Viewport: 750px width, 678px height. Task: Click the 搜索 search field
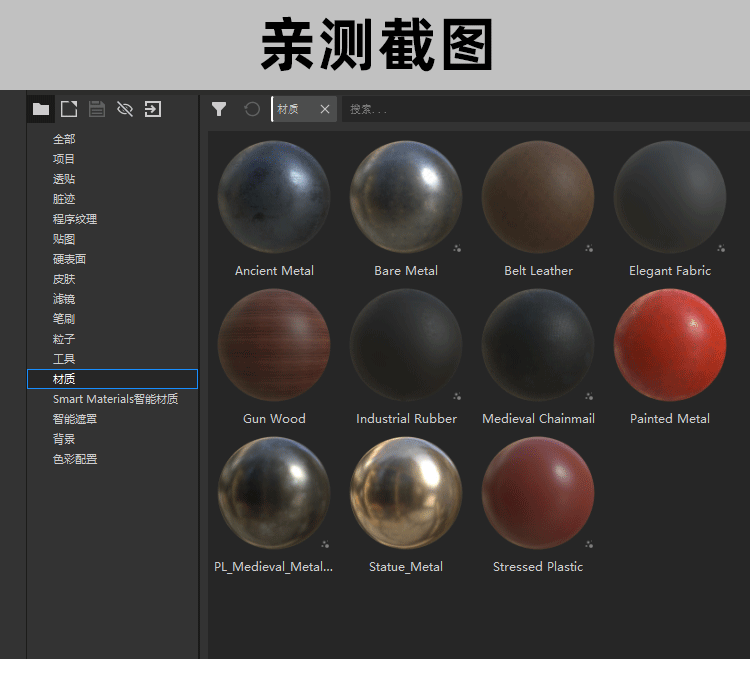(540, 110)
